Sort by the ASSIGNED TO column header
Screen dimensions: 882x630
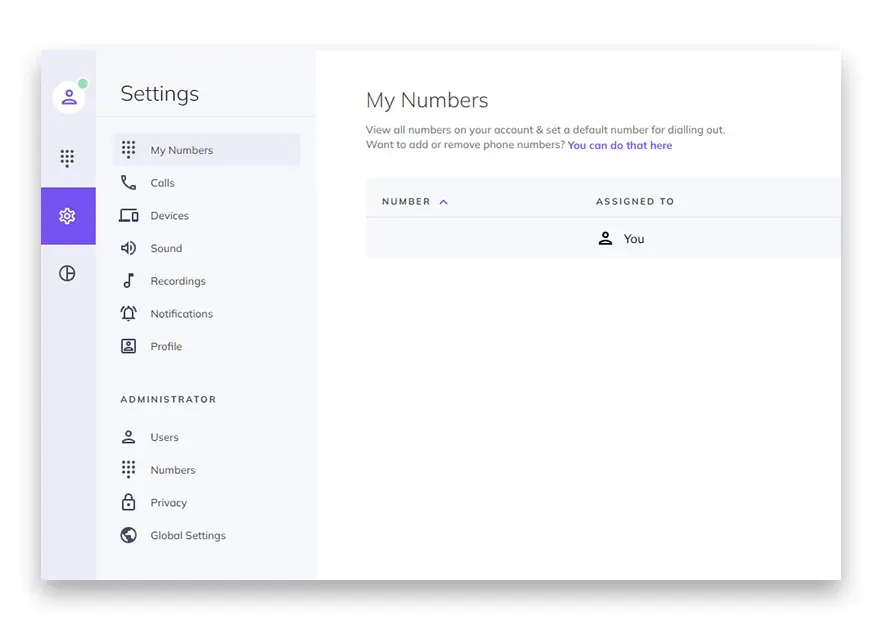click(635, 201)
